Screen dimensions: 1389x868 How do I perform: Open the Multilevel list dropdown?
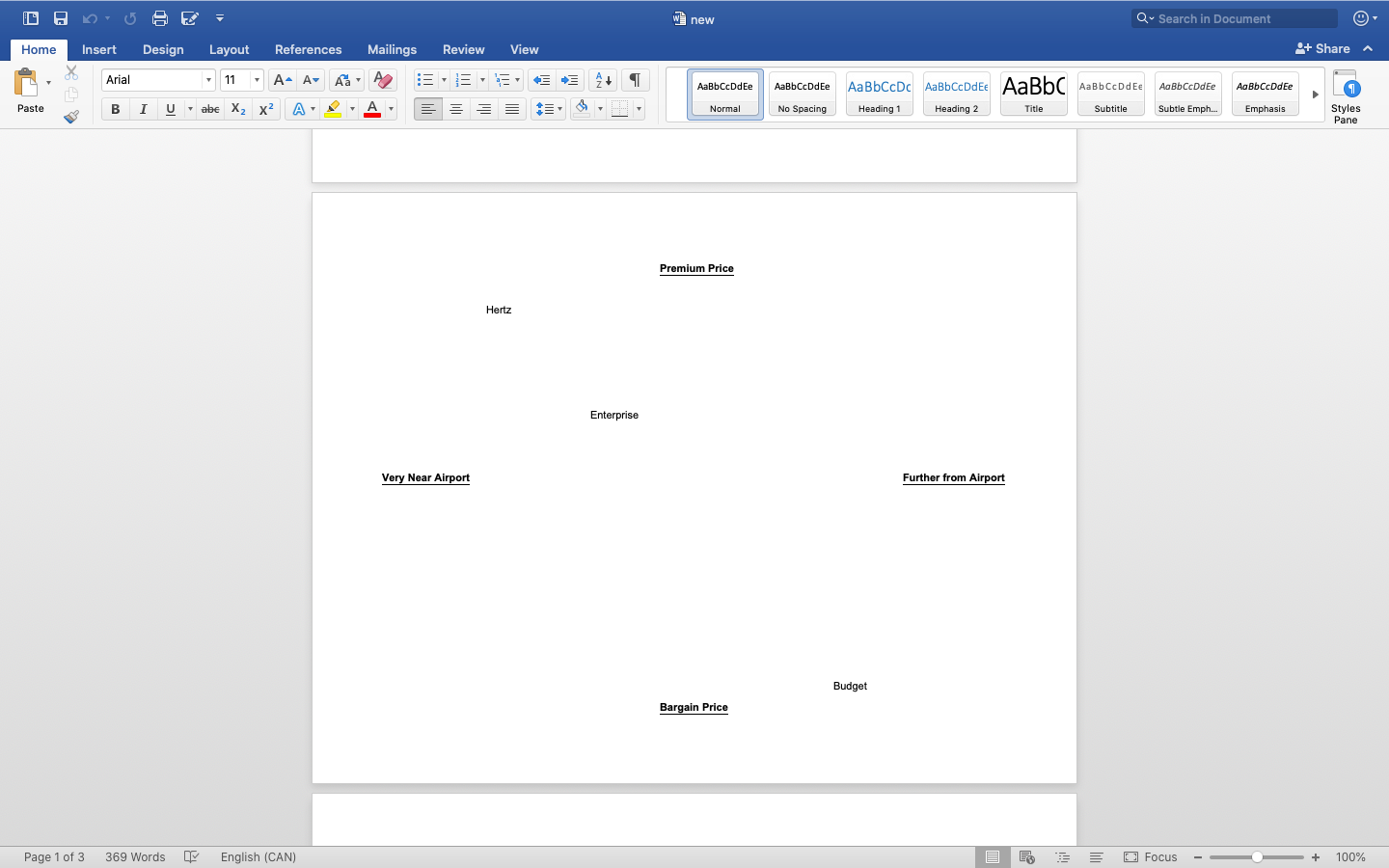(x=518, y=80)
